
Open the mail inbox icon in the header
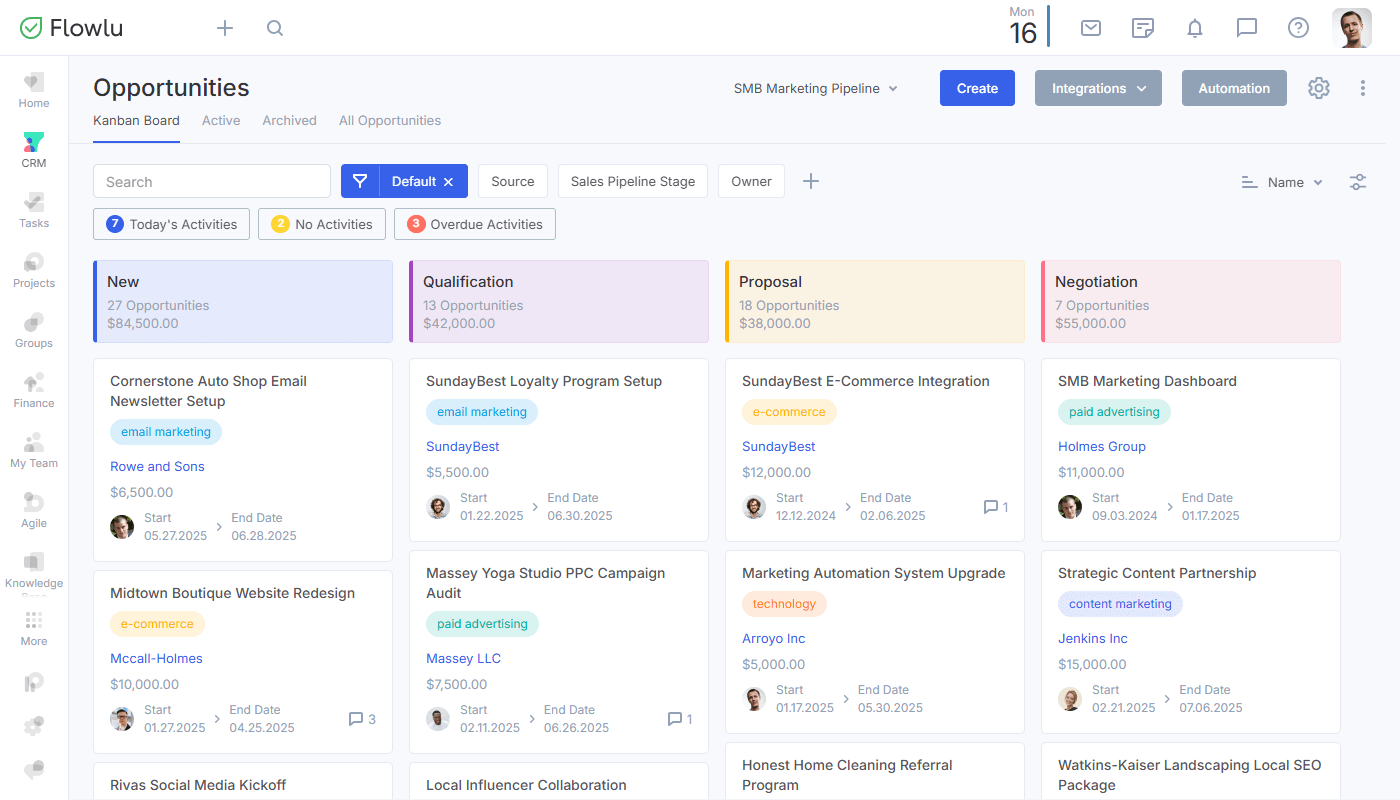pyautogui.click(x=1090, y=27)
